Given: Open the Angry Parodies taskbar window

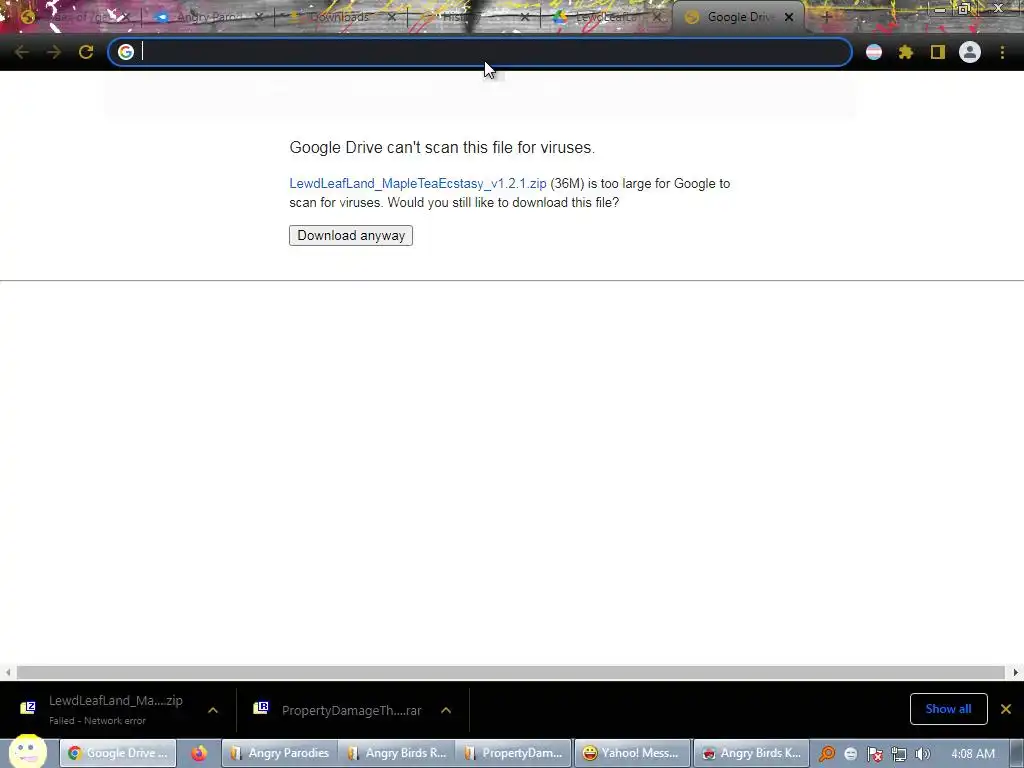Looking at the screenshot, I should coord(279,754).
